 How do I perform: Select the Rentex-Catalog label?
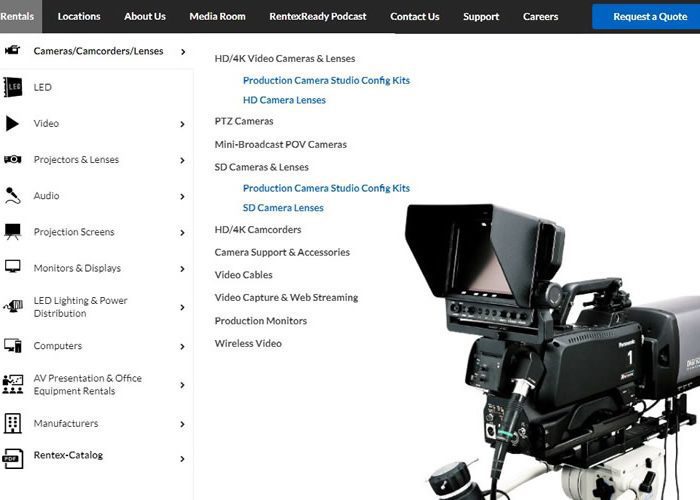[68, 455]
